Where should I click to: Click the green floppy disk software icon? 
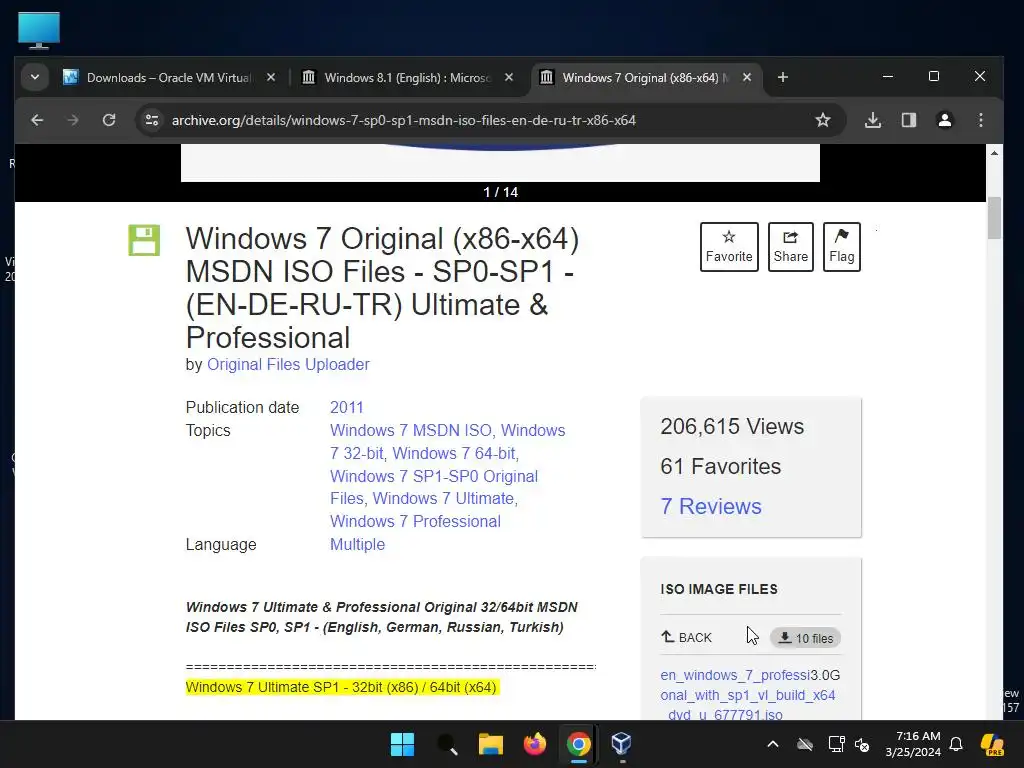[x=144, y=240]
